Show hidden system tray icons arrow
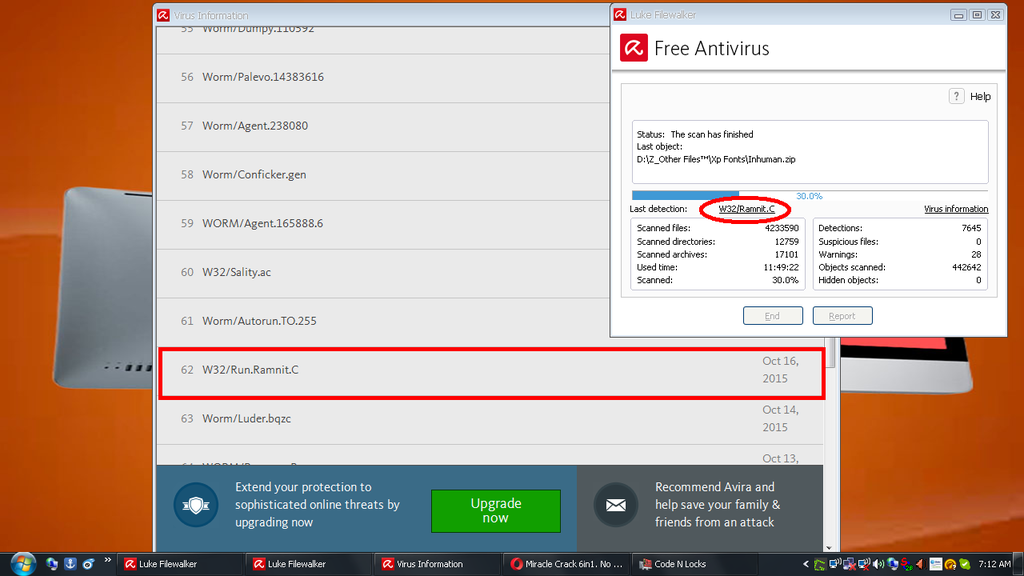Image resolution: width=1024 pixels, height=576 pixels. pyautogui.click(x=804, y=564)
